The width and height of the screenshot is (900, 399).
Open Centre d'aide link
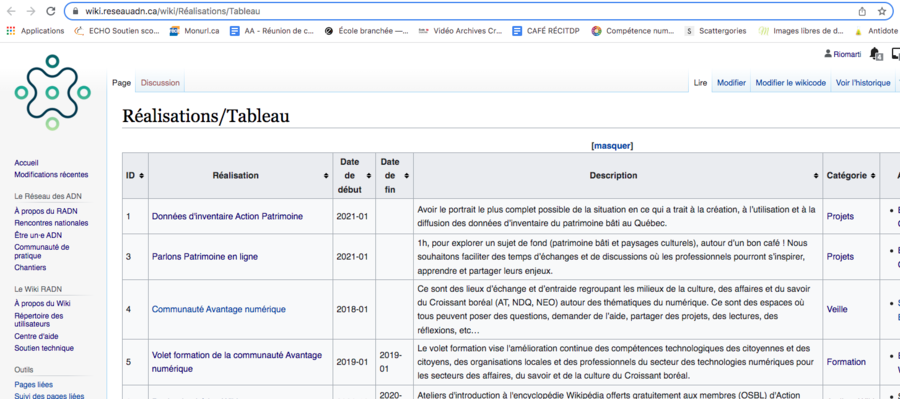[36, 336]
